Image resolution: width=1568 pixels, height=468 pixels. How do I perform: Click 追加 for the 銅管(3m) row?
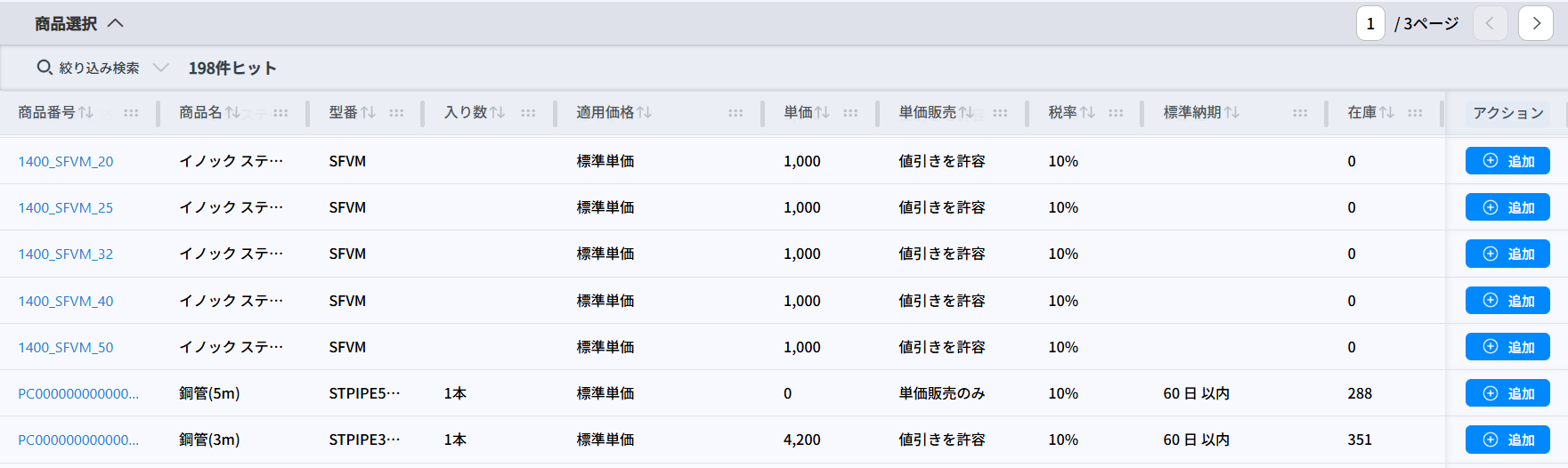1507,440
